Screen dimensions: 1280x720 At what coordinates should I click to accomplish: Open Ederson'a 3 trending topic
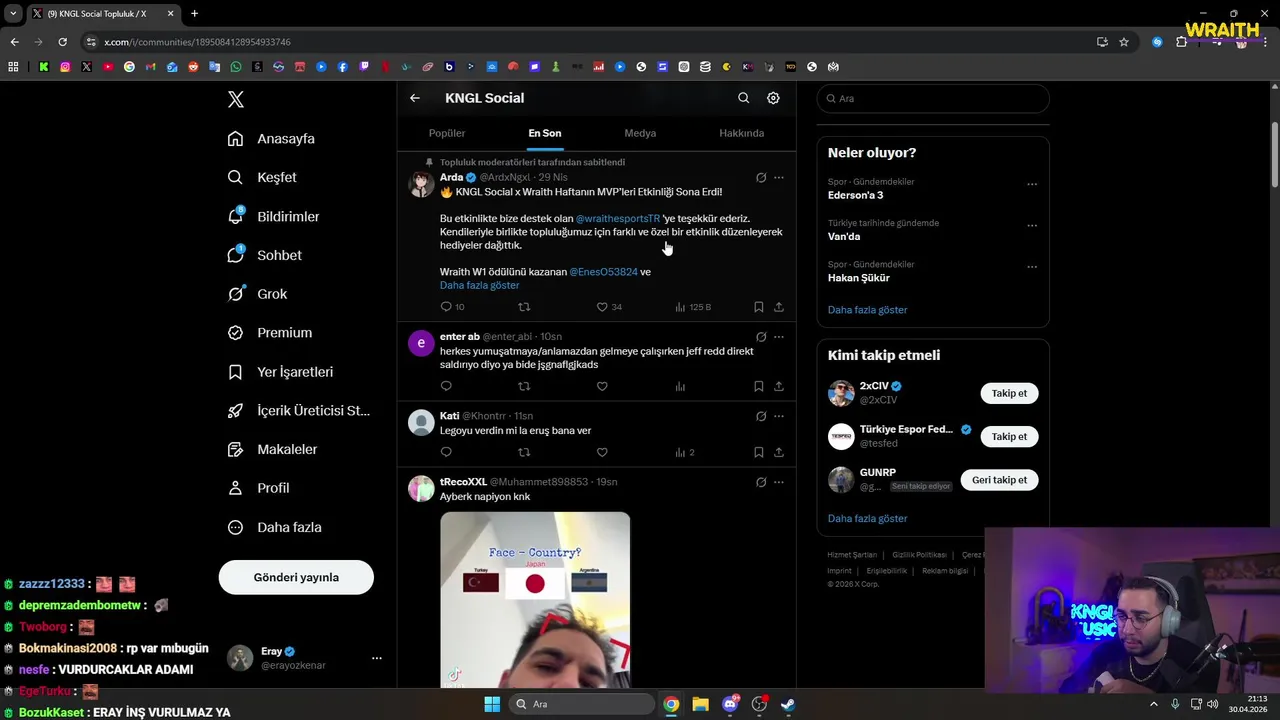pos(856,195)
